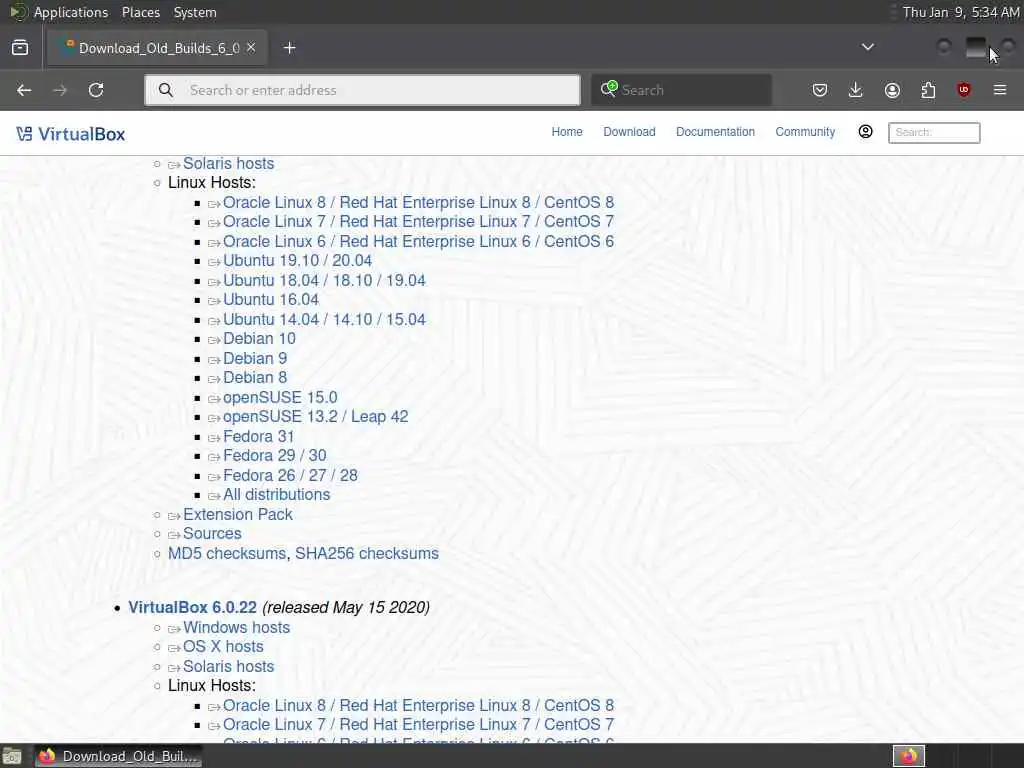Click the address bar magnifier icon
Viewport: 1024px width, 768px height.
coord(166,90)
